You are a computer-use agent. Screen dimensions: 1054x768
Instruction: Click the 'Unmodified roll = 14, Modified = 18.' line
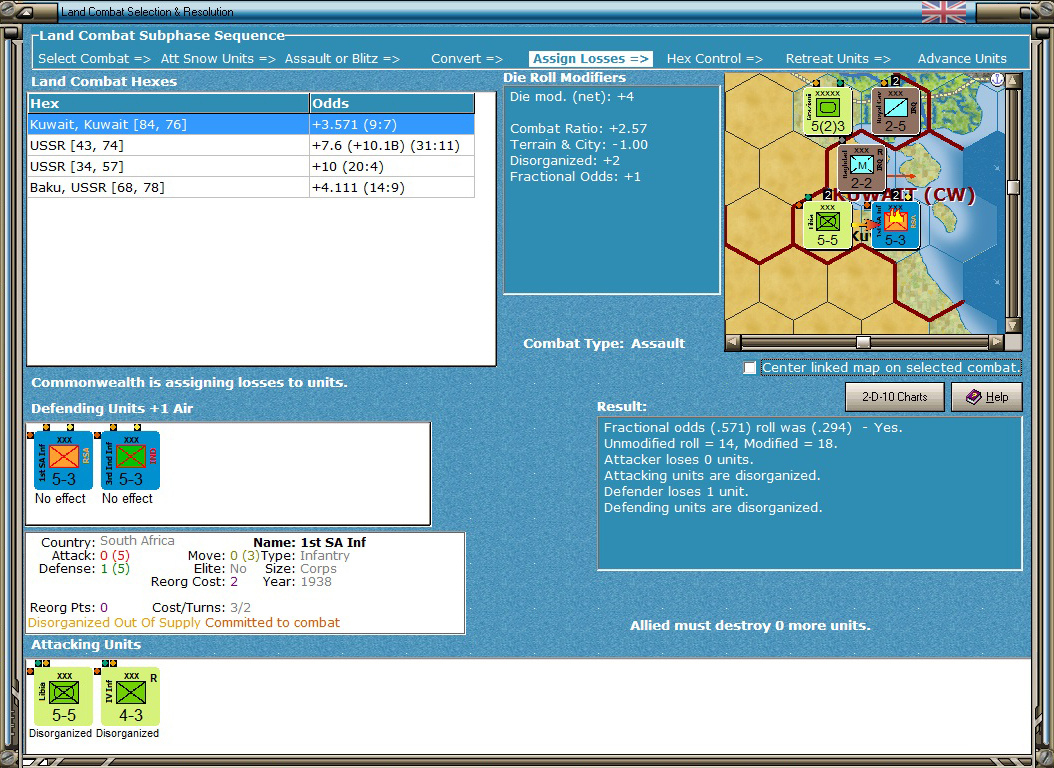pos(720,443)
